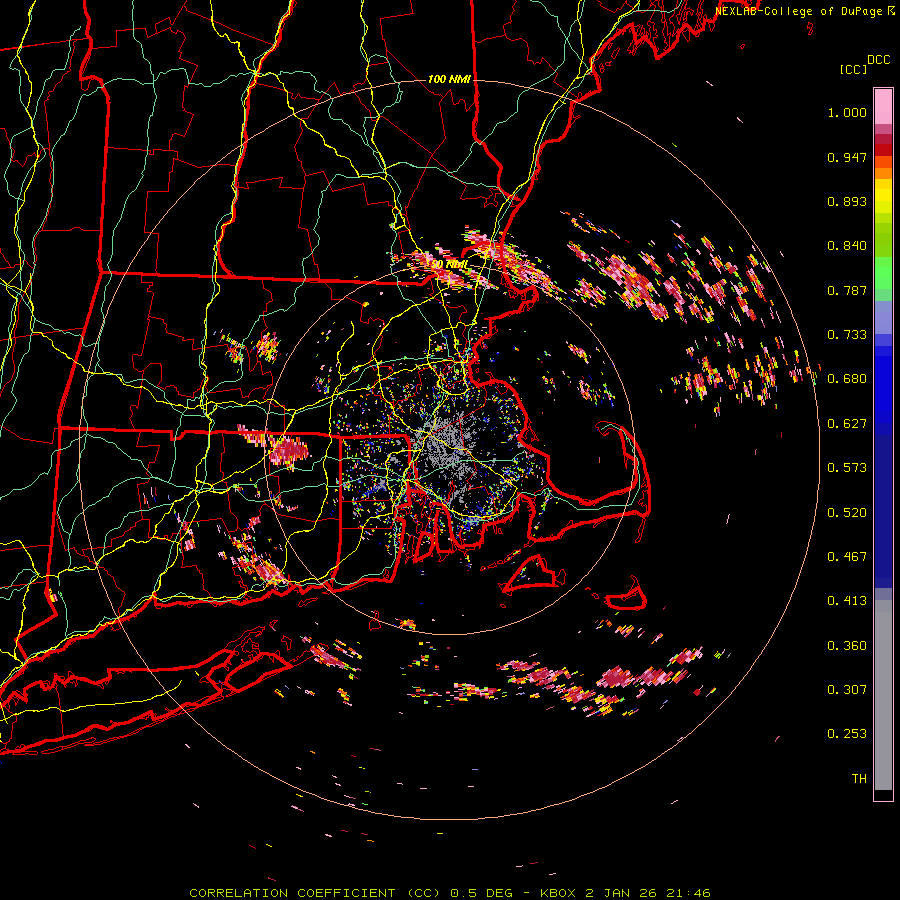900x900 pixels.
Task: Select the 0.307 scale value
Action: [x=847, y=690]
